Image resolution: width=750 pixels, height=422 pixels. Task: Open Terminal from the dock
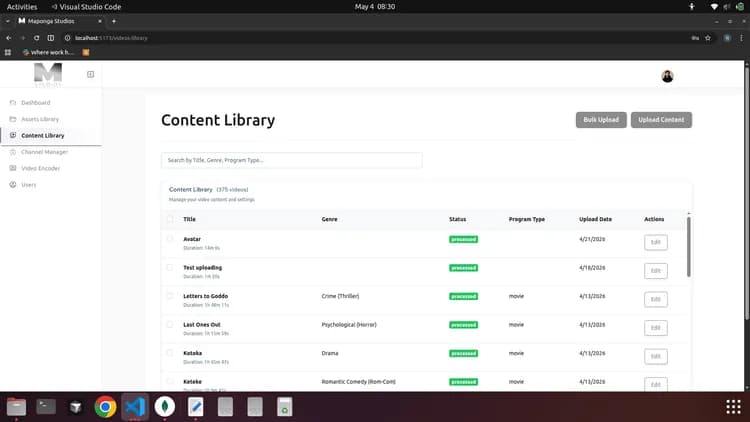coord(46,407)
